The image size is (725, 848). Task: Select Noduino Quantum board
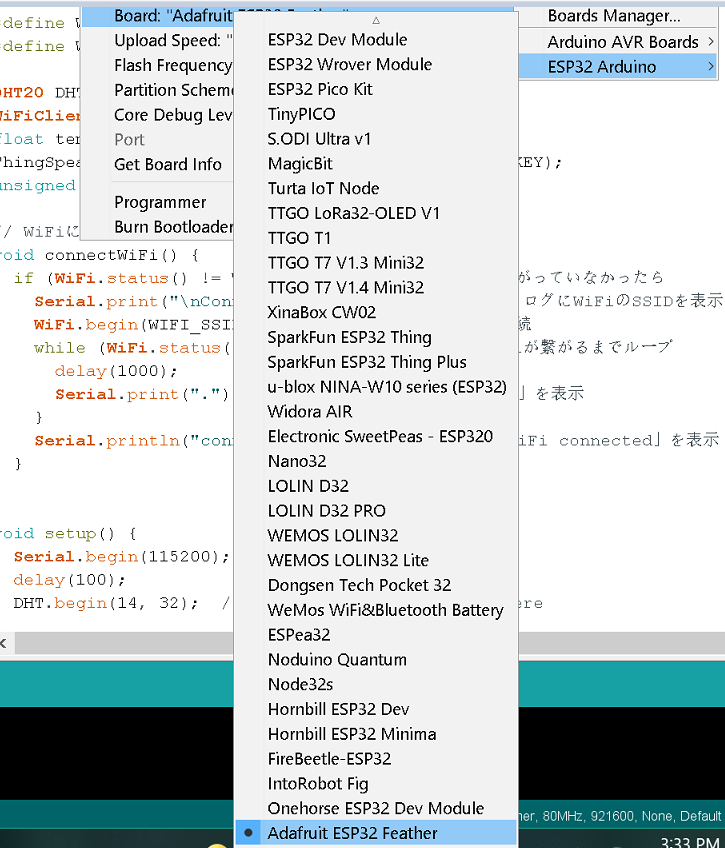tap(376, 660)
